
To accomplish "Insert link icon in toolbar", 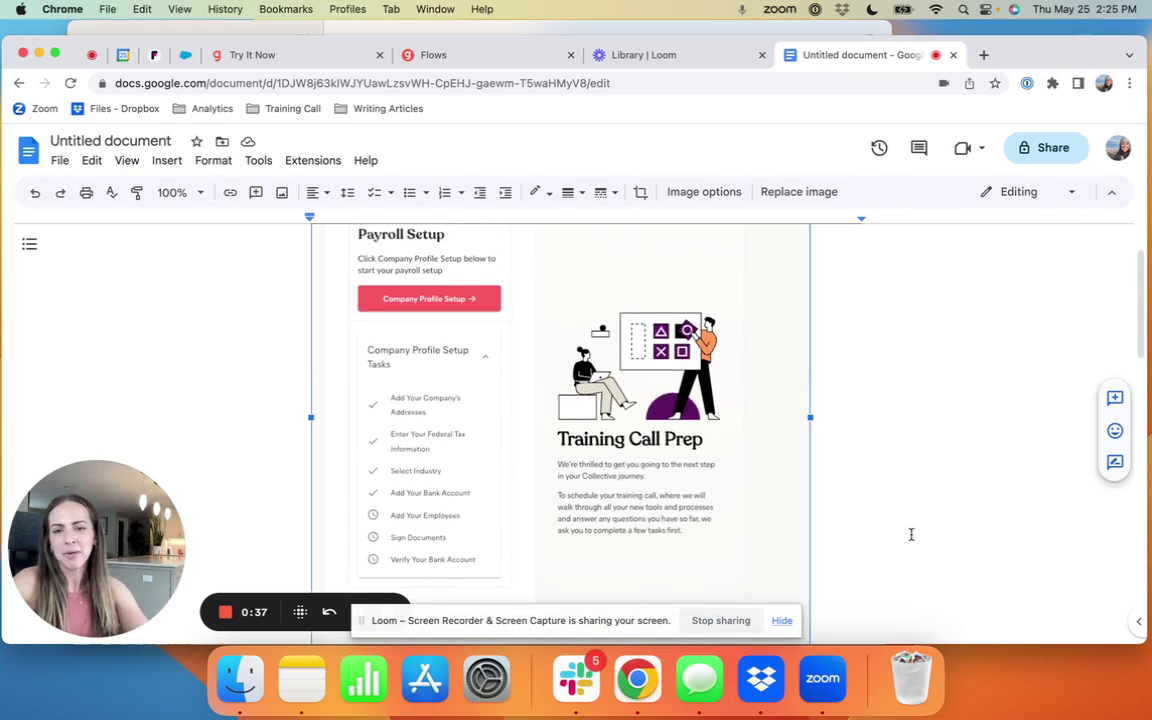I will (x=230, y=192).
